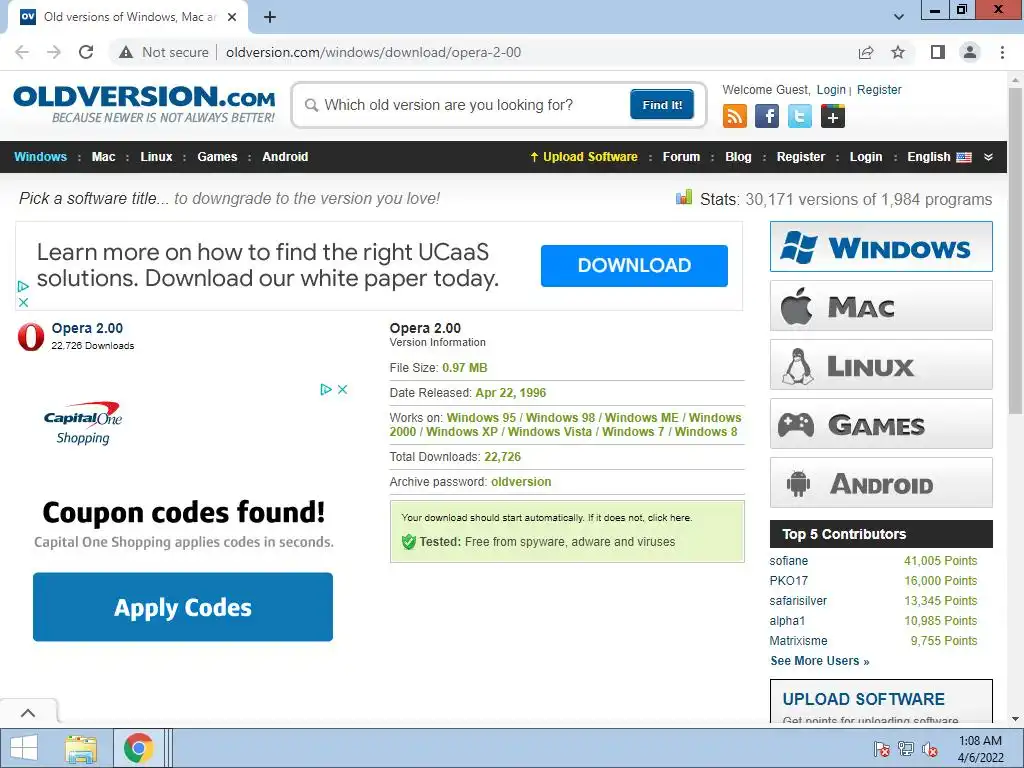Image resolution: width=1024 pixels, height=768 pixels.
Task: Click the Find It! button
Action: [662, 104]
